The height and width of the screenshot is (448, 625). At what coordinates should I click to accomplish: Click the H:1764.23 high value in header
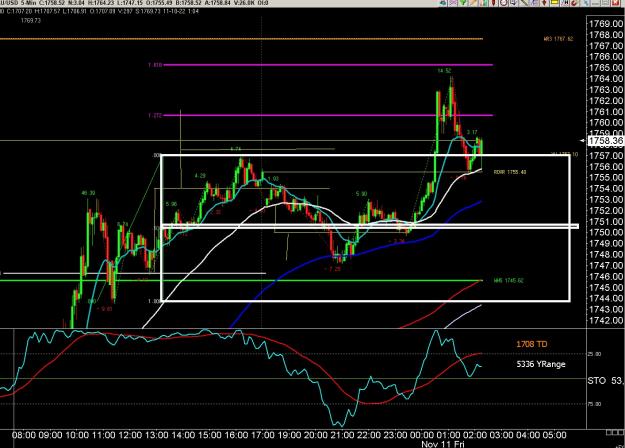100,3
